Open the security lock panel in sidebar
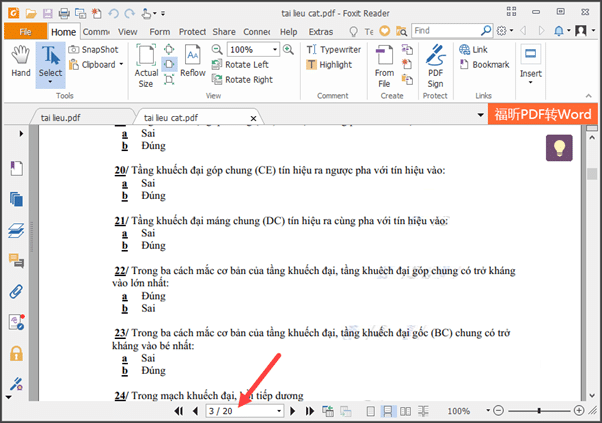602x423 pixels. coord(16,353)
